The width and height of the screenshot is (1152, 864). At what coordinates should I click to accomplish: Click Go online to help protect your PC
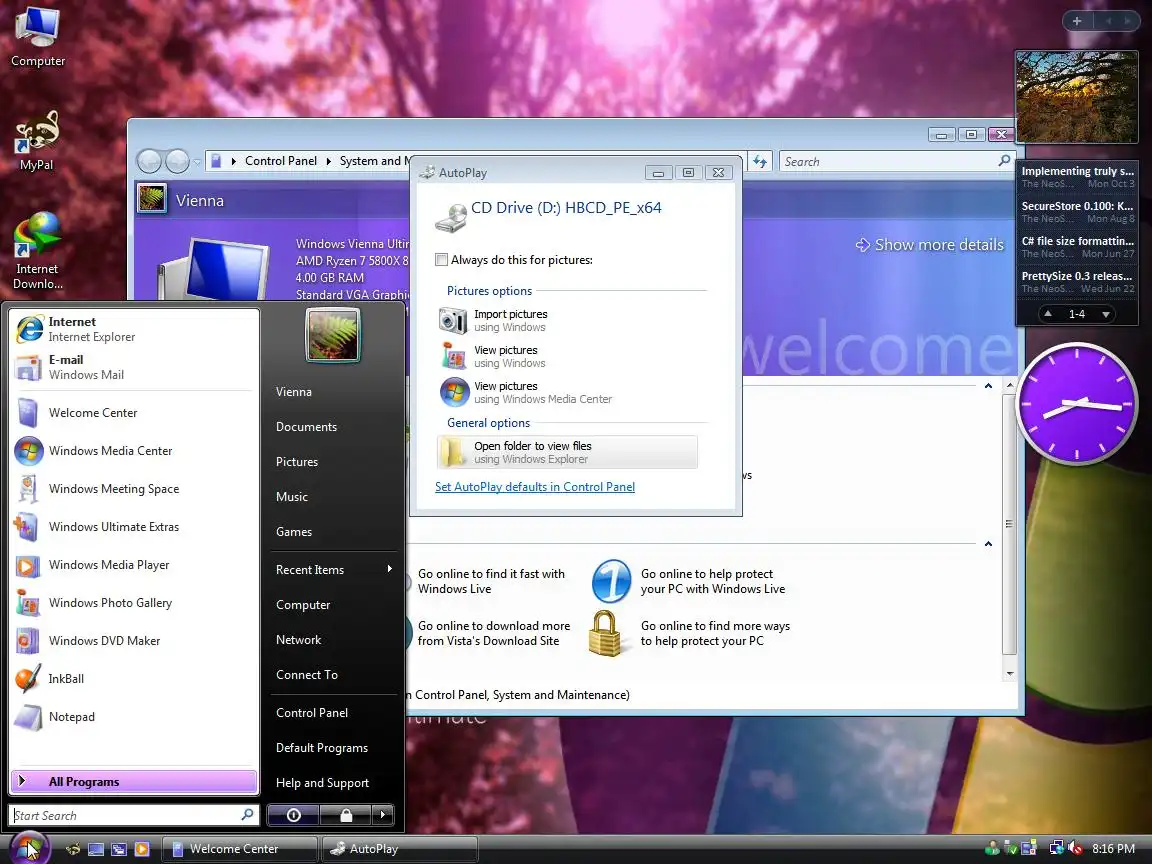pyautogui.click(x=689, y=581)
